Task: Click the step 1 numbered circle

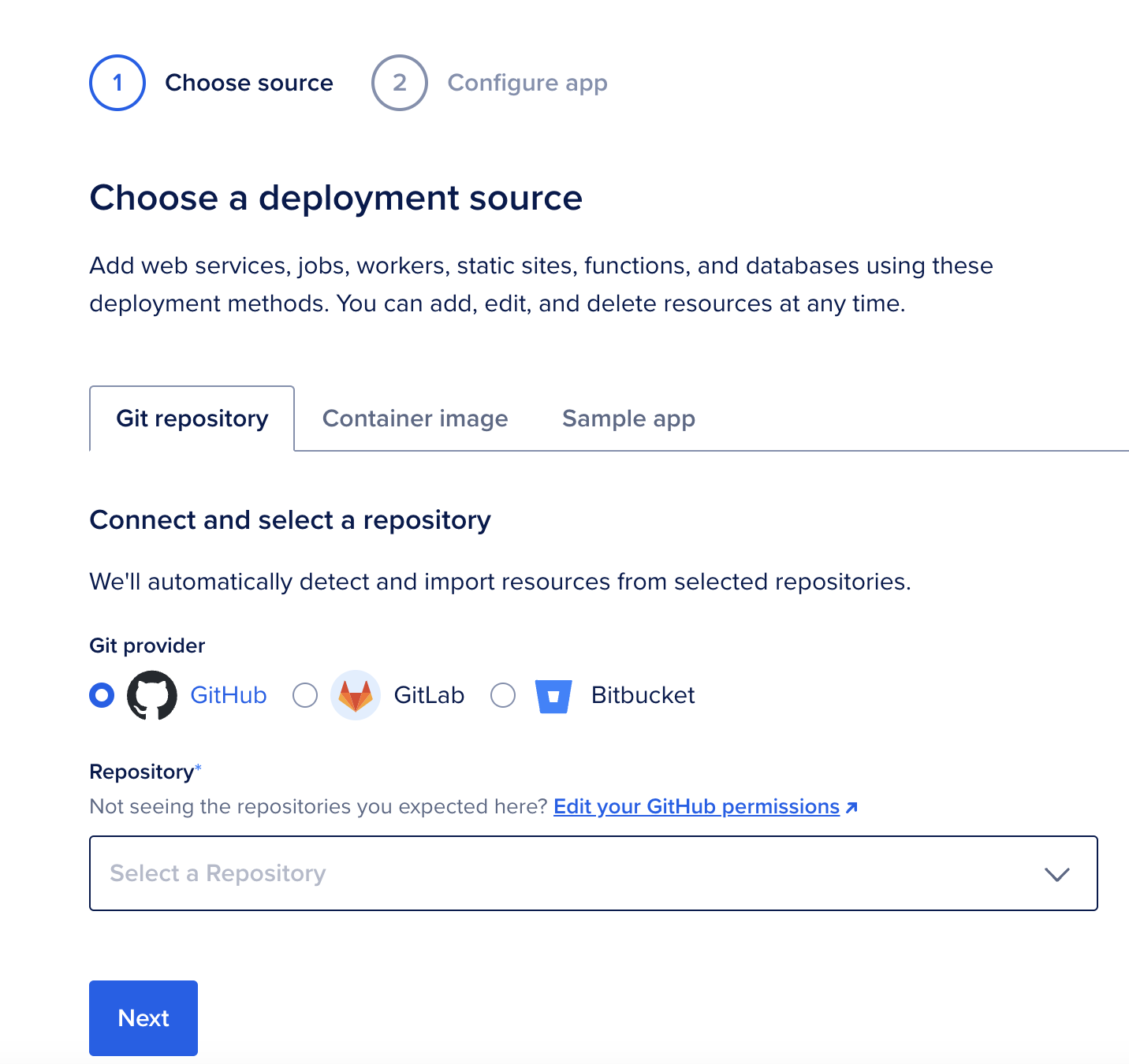Action: tap(117, 83)
